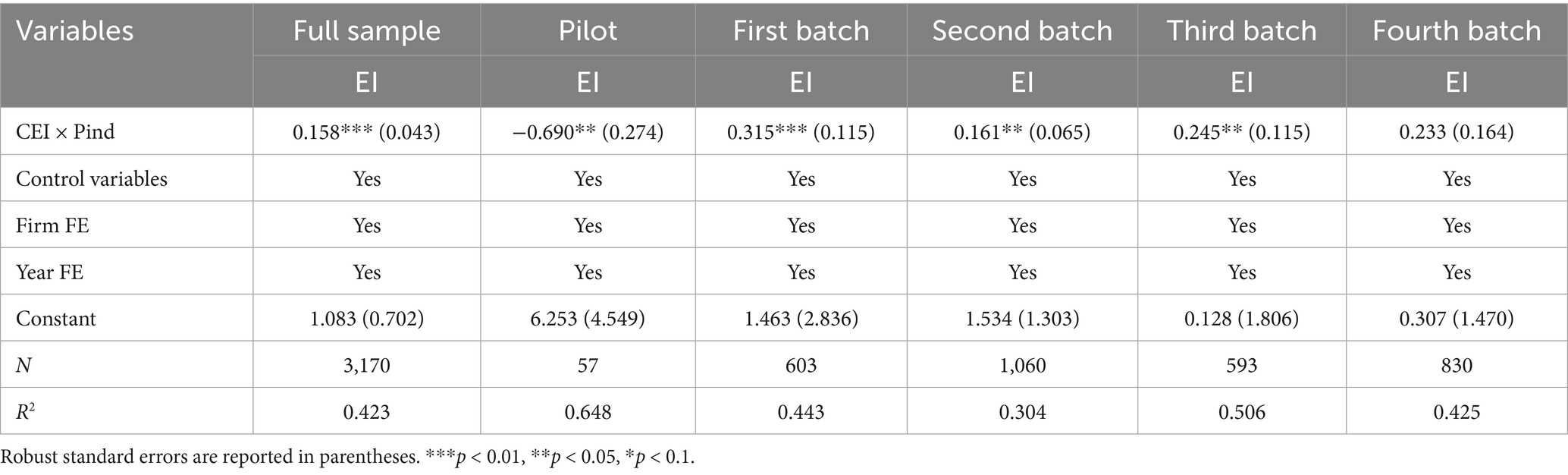The height and width of the screenshot is (475, 1568).
Task: Select the Year FE row label
Action: (x=50, y=272)
